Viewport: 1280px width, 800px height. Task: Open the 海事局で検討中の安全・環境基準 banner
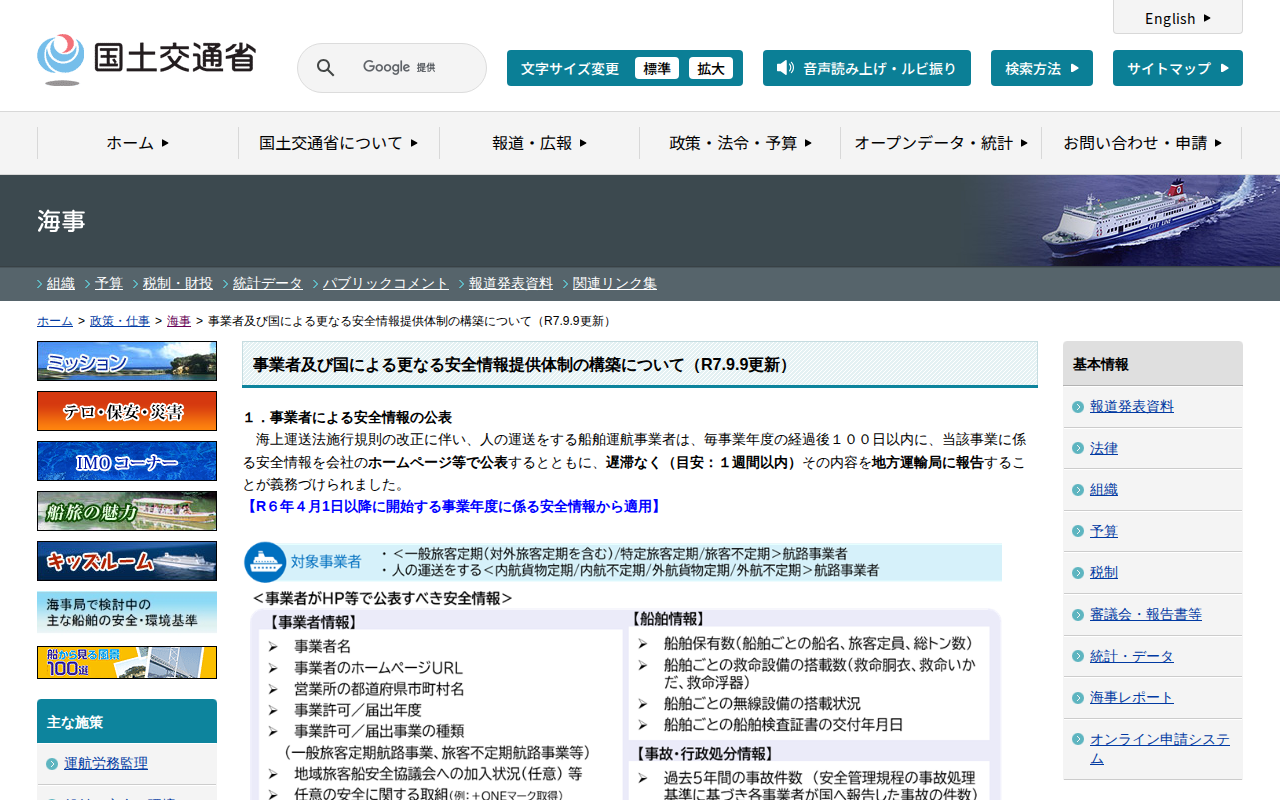click(127, 612)
